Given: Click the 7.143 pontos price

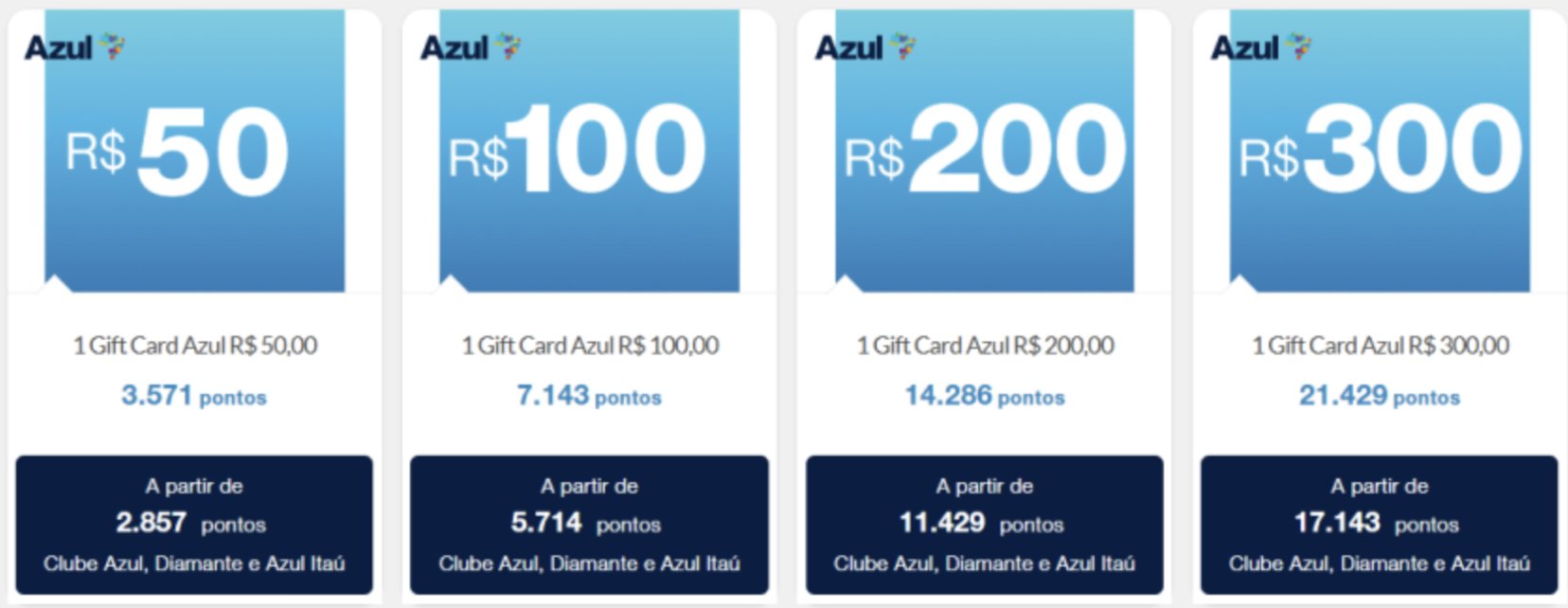Looking at the screenshot, I should [x=589, y=395].
